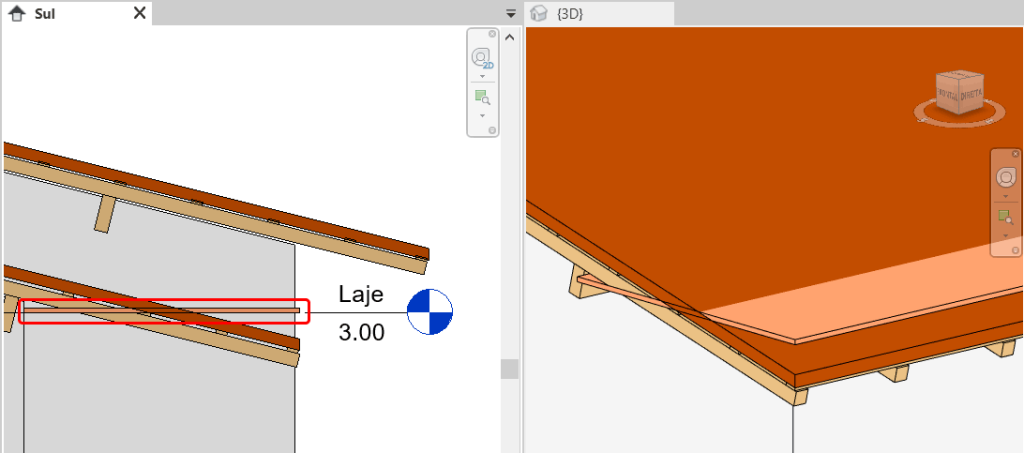Expand zoom options dropdown in 3D view
Image resolution: width=1024 pixels, height=453 pixels.
coord(1005,236)
